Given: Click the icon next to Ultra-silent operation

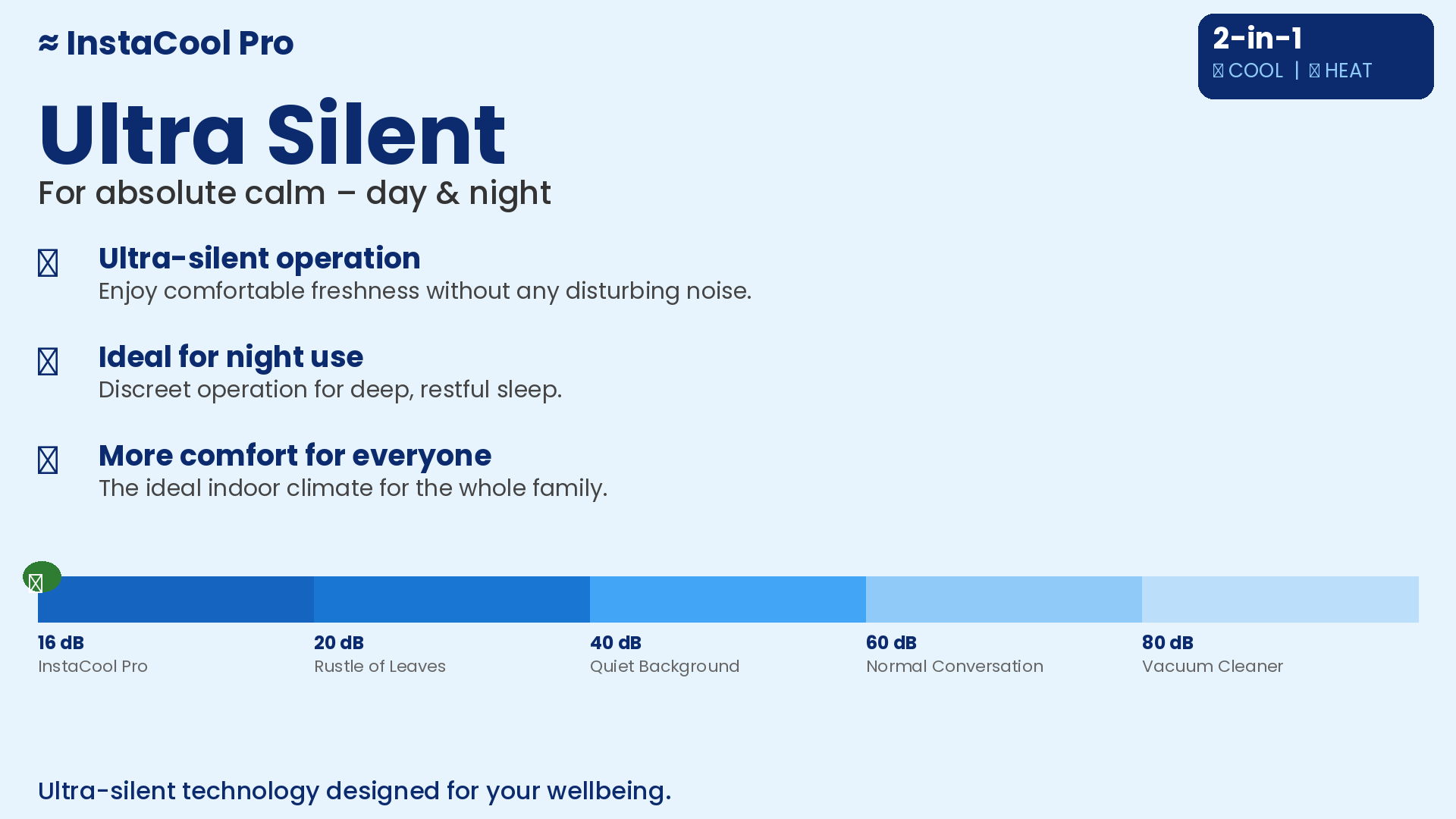Looking at the screenshot, I should 48,263.
